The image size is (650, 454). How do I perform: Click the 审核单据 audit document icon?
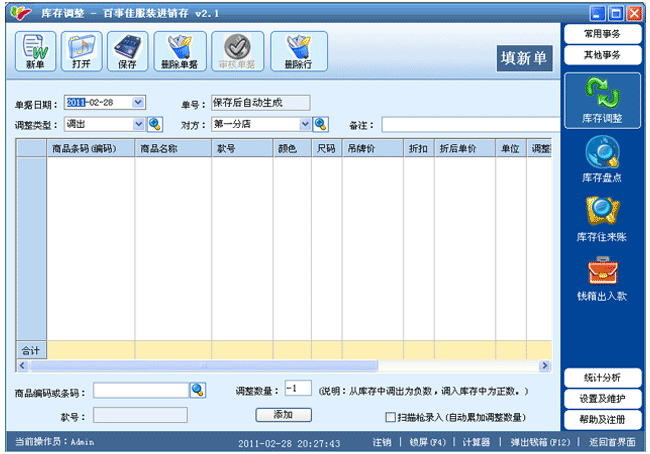click(237, 51)
